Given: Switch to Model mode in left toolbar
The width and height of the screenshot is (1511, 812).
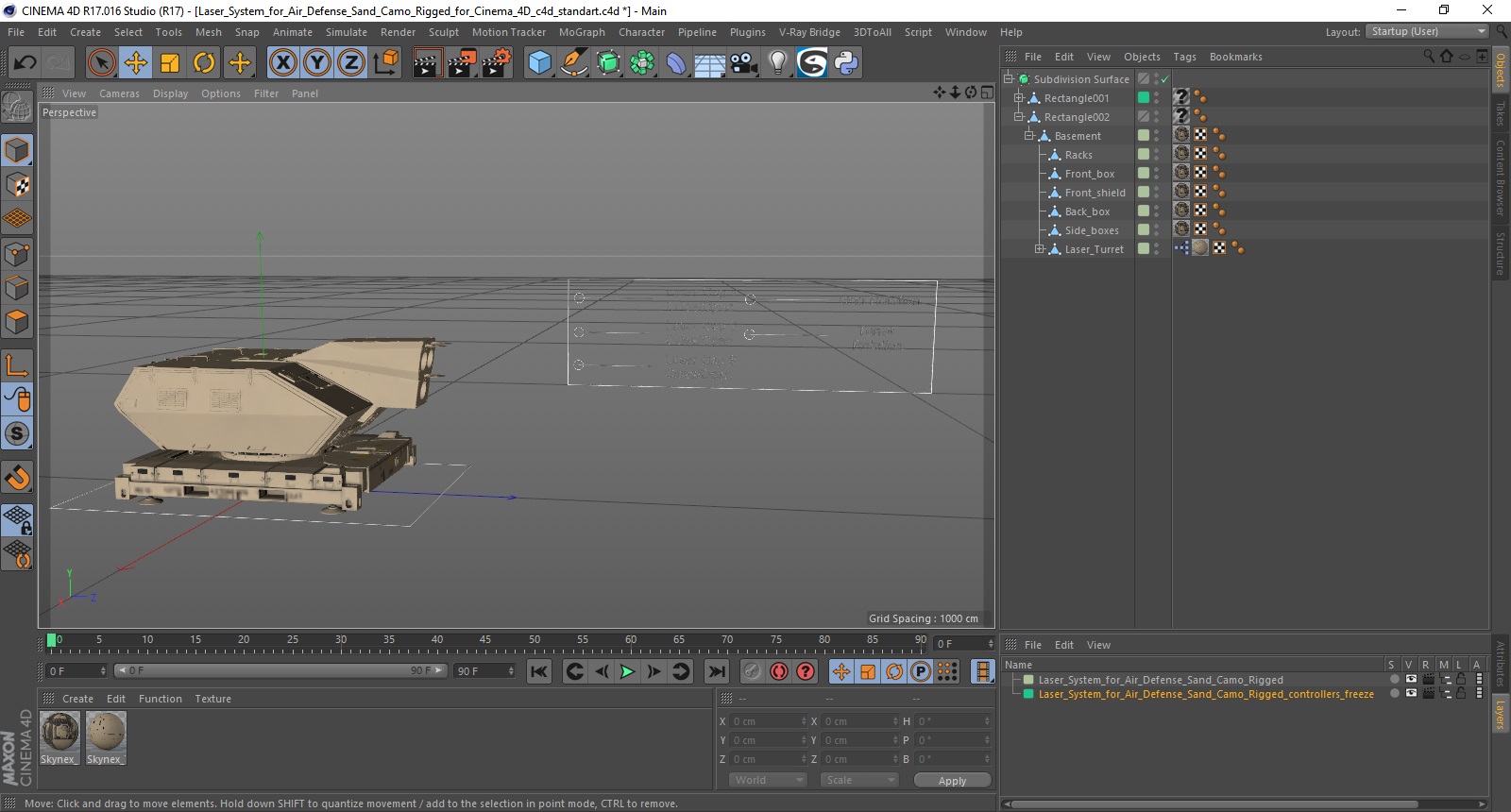Looking at the screenshot, I should (17, 151).
